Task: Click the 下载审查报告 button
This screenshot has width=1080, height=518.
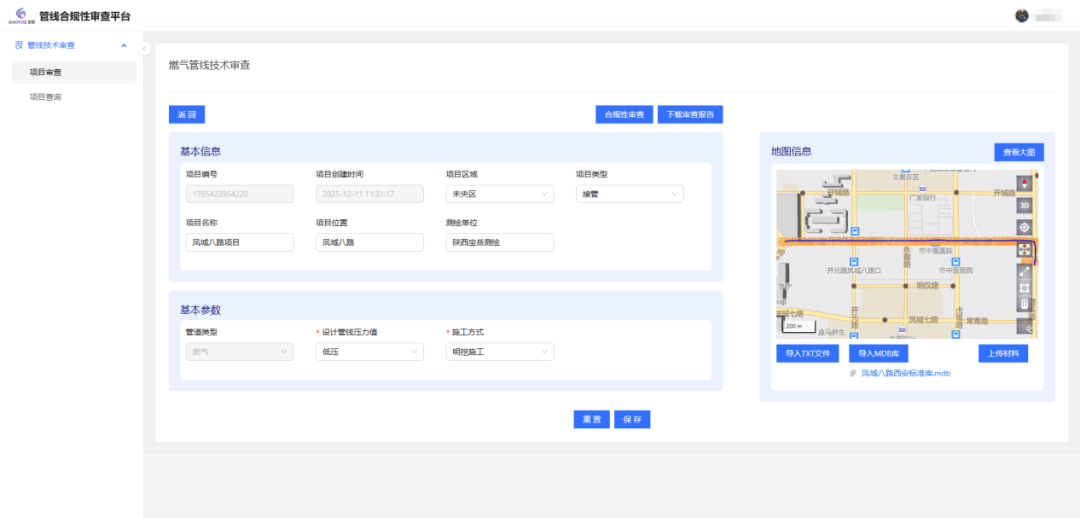Action: point(690,115)
